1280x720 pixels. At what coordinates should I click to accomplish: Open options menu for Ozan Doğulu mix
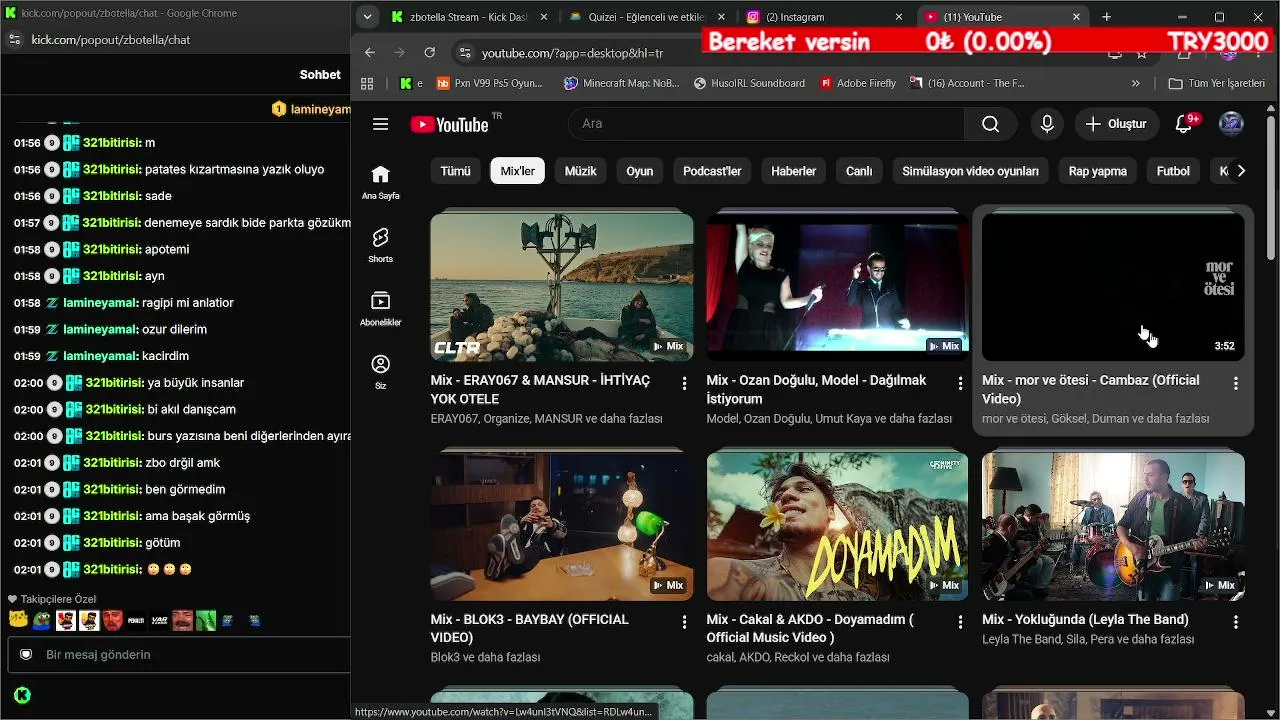(960, 383)
